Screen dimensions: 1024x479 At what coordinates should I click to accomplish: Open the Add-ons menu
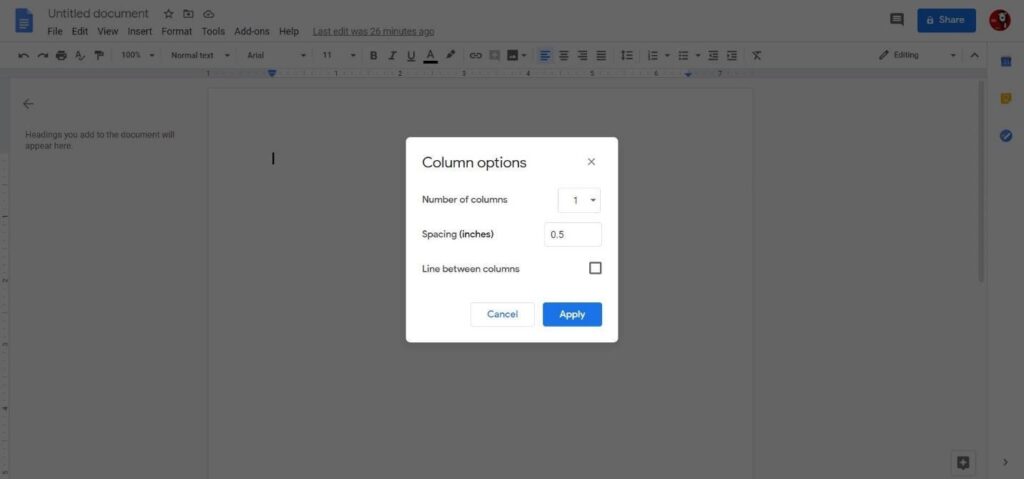coord(252,31)
